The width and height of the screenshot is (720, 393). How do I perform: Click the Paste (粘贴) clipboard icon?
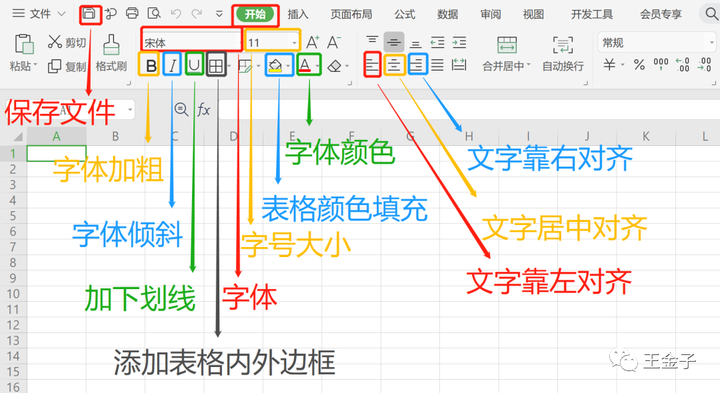[23, 44]
